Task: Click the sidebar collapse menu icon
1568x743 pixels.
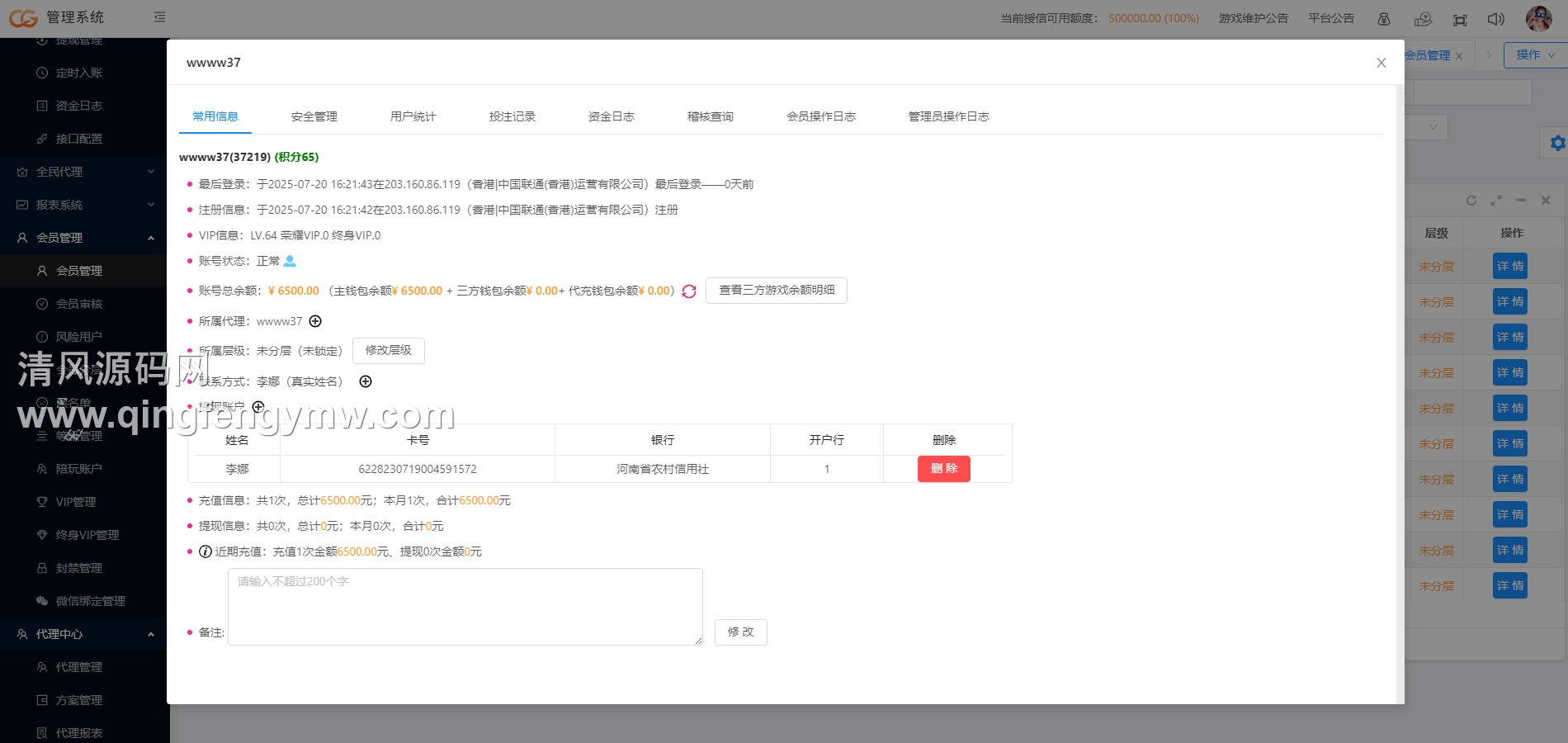Action: 159,17
